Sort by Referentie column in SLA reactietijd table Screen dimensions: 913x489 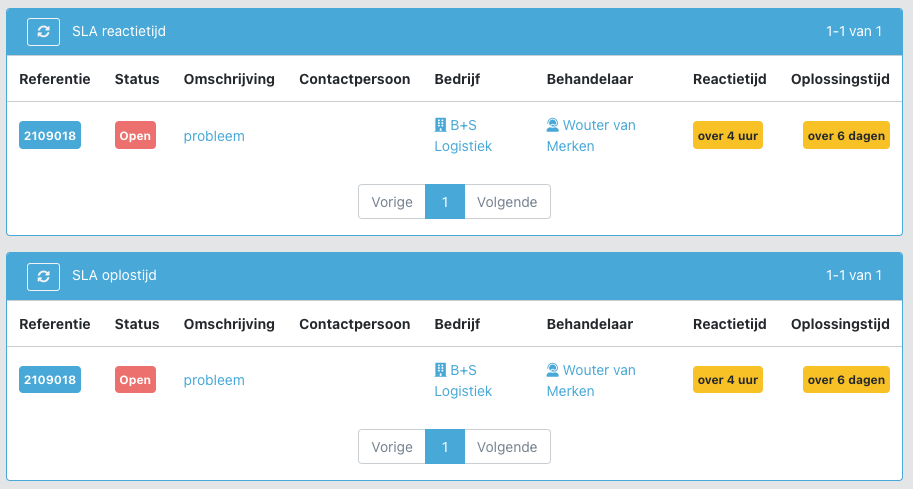point(55,79)
